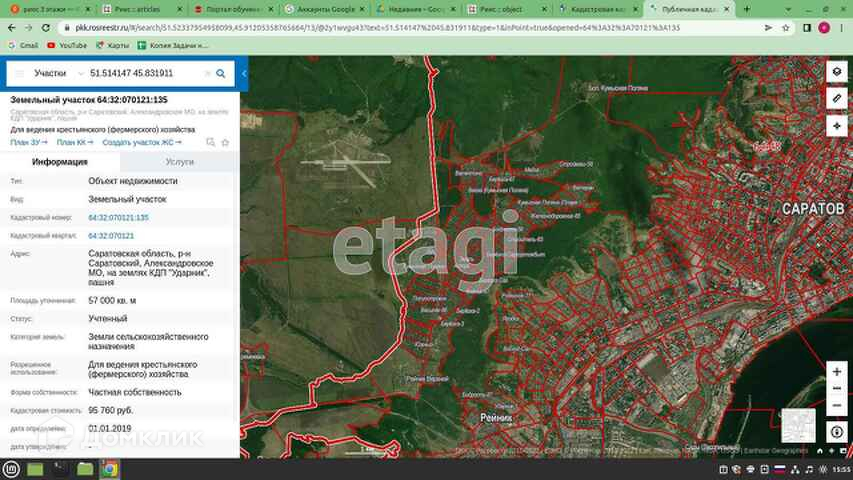Open the Копия Задачи bookmark

coord(172,46)
